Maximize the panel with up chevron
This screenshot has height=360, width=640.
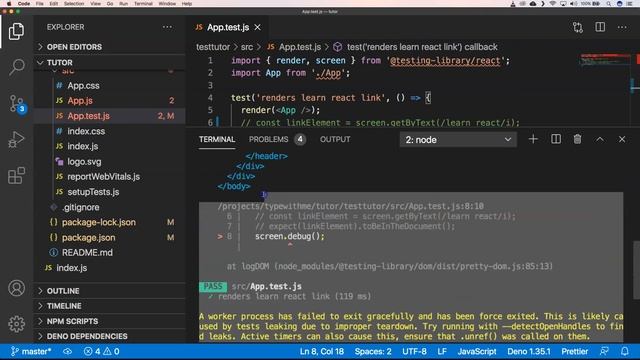[x=600, y=139]
